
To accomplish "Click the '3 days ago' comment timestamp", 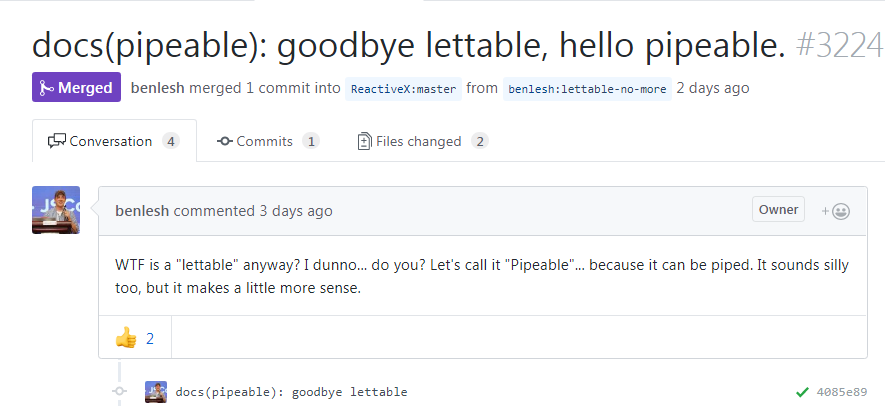I will 296,211.
